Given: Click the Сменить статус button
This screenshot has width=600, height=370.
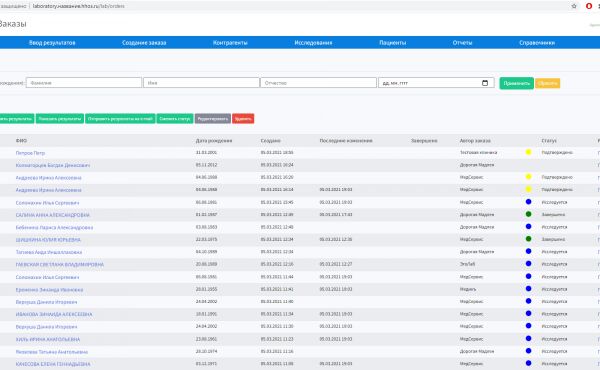Looking at the screenshot, I should click(x=175, y=119).
